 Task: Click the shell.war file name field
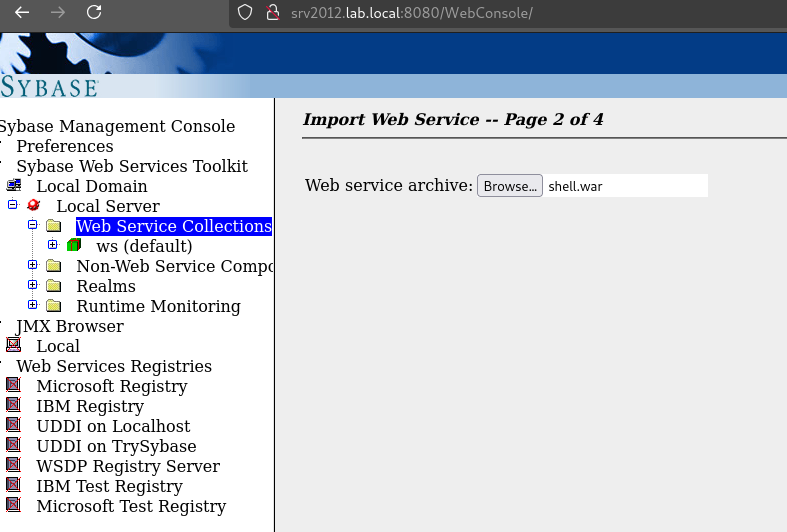coord(625,186)
